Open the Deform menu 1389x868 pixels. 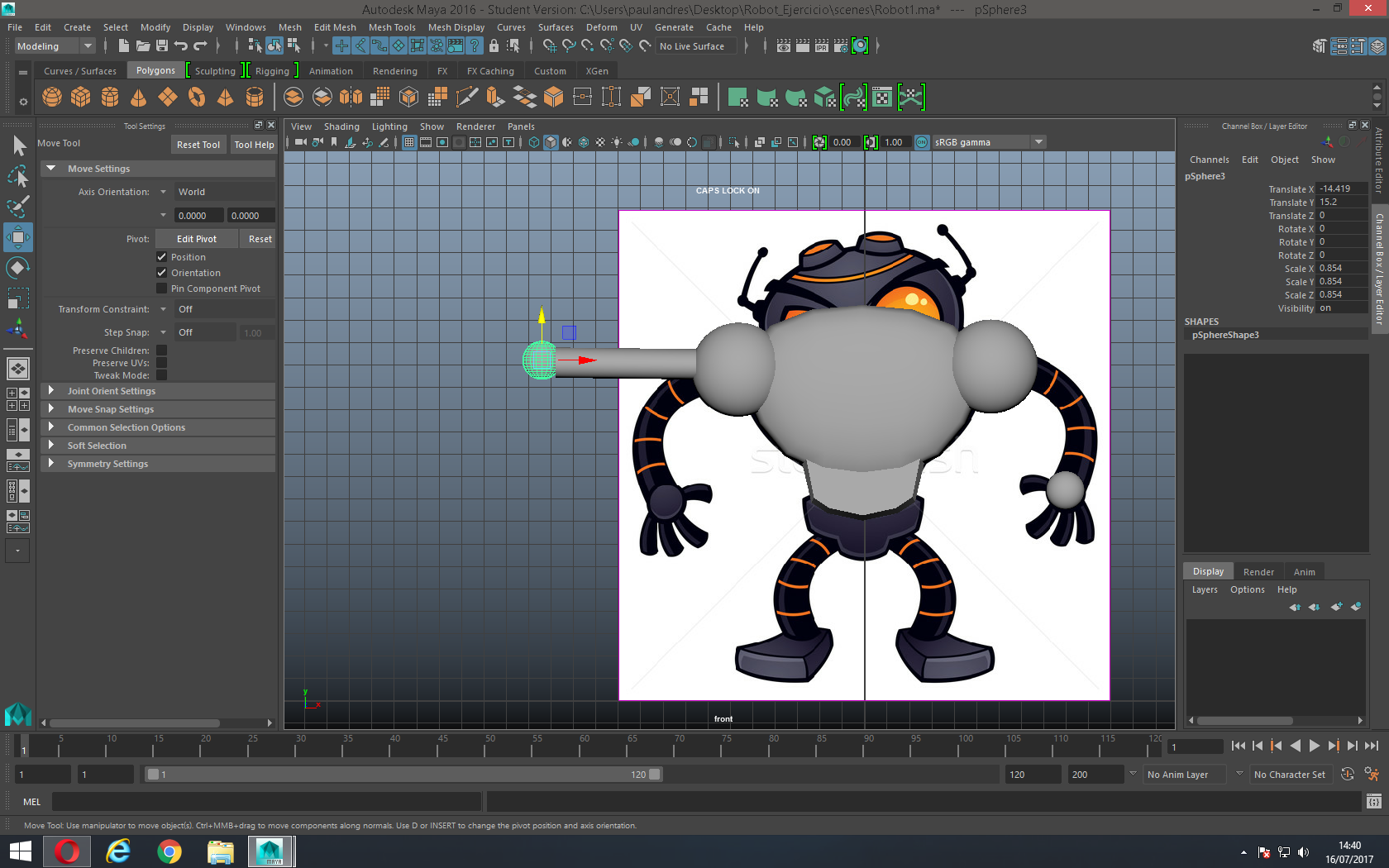[x=602, y=27]
